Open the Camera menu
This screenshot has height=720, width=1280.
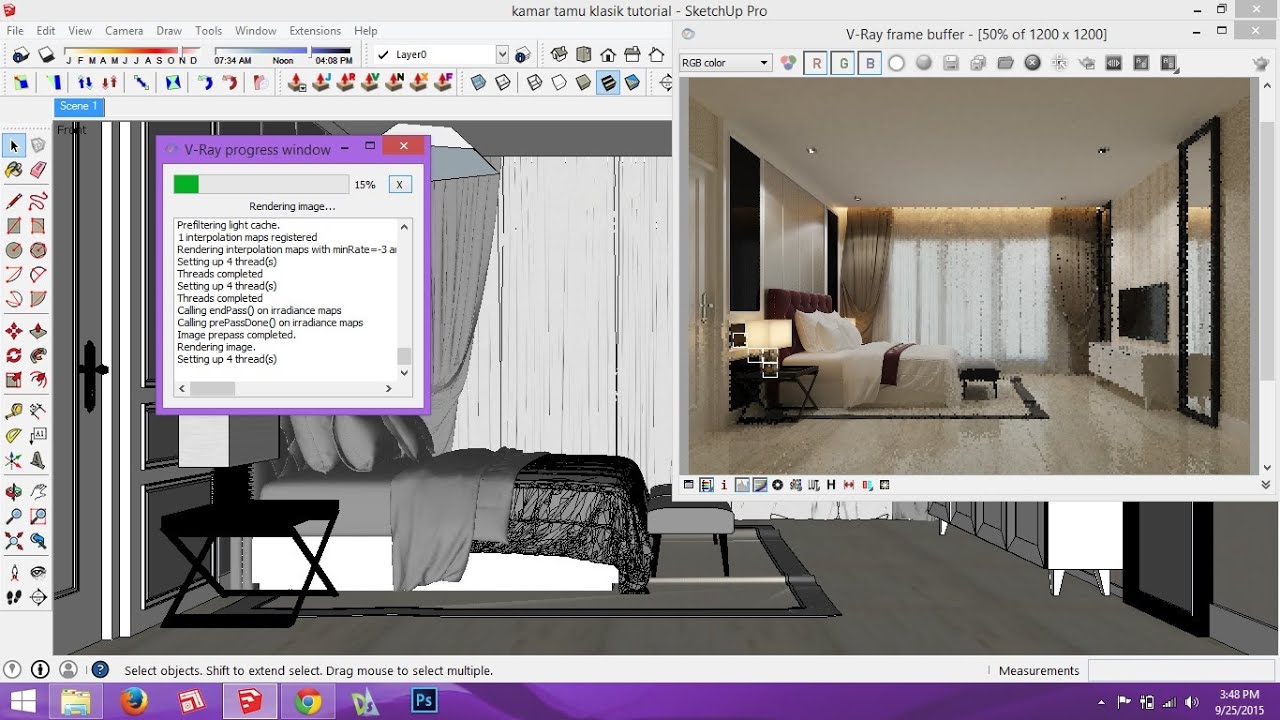[124, 31]
